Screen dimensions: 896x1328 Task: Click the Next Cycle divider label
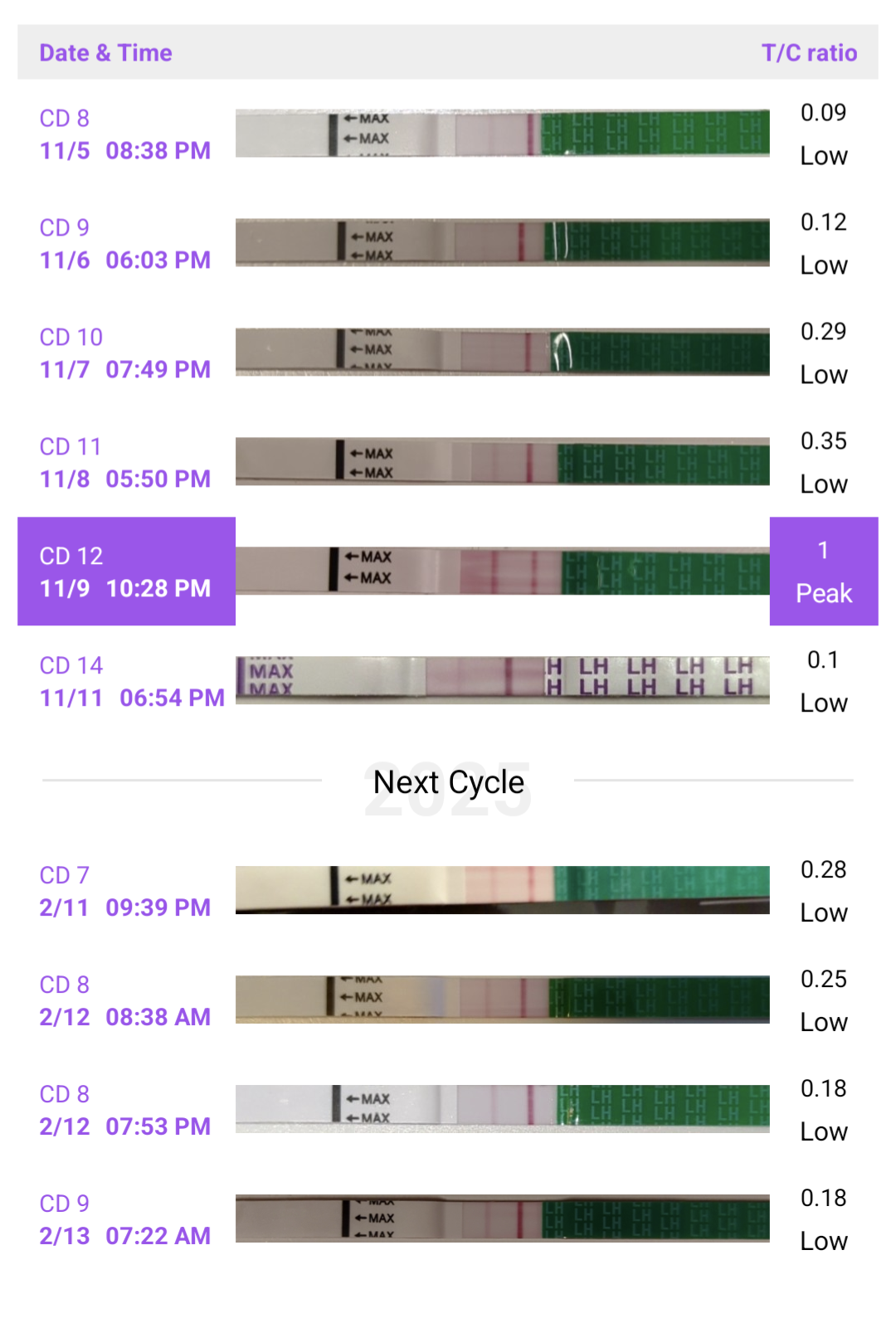[448, 782]
